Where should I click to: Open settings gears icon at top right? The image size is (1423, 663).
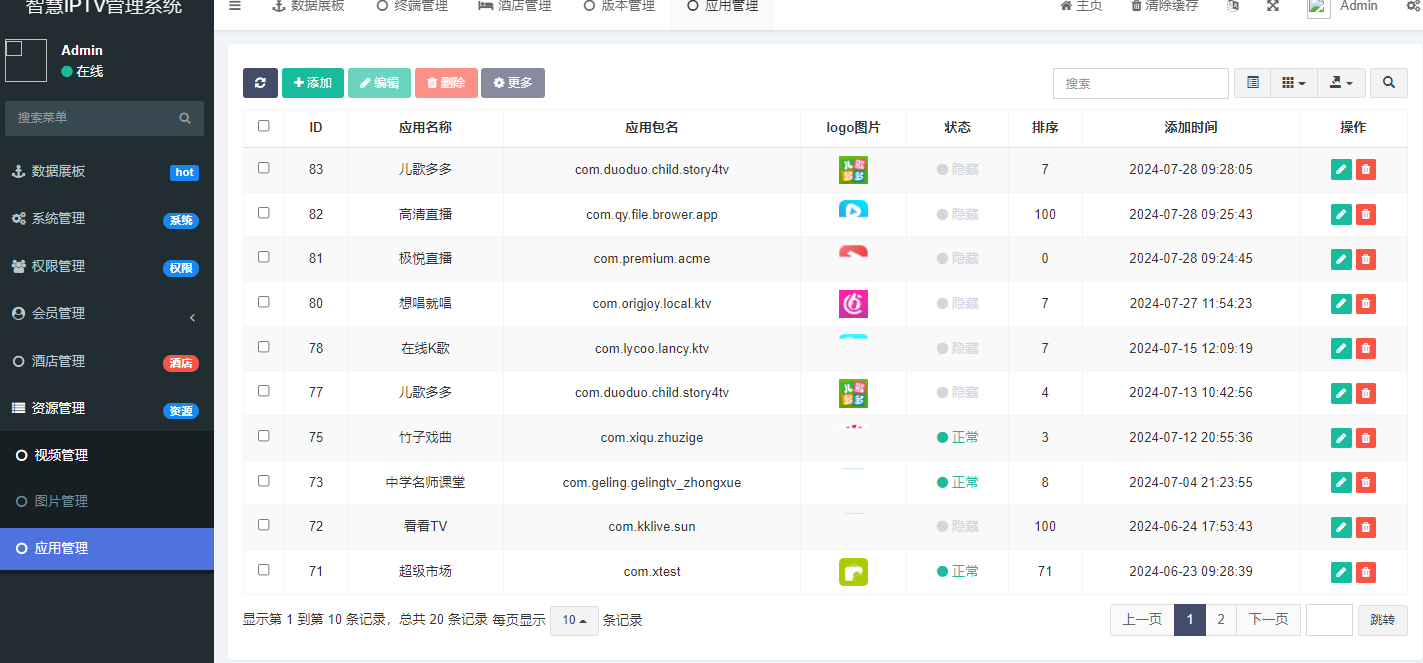pos(1412,6)
